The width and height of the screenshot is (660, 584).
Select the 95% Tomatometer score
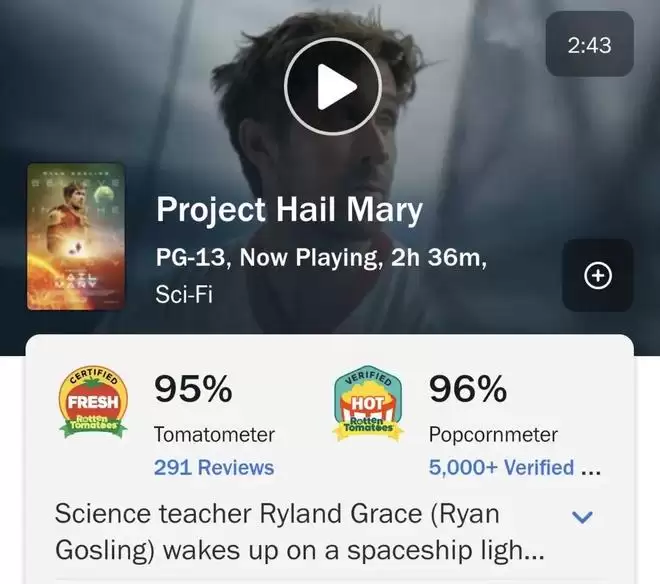[x=193, y=391]
